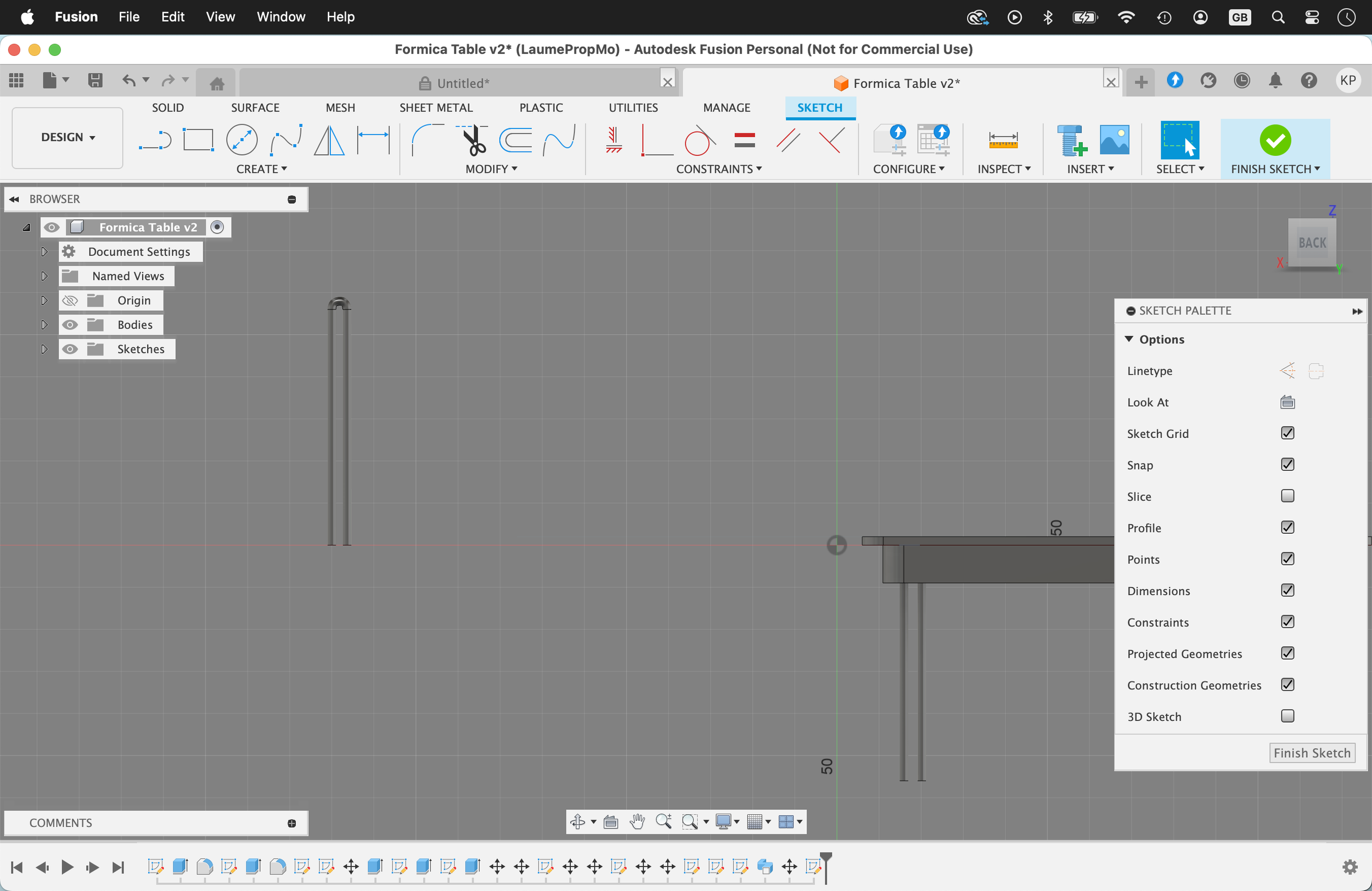This screenshot has height=891, width=1372.
Task: Apply the Tangent constraint
Action: pos(700,140)
